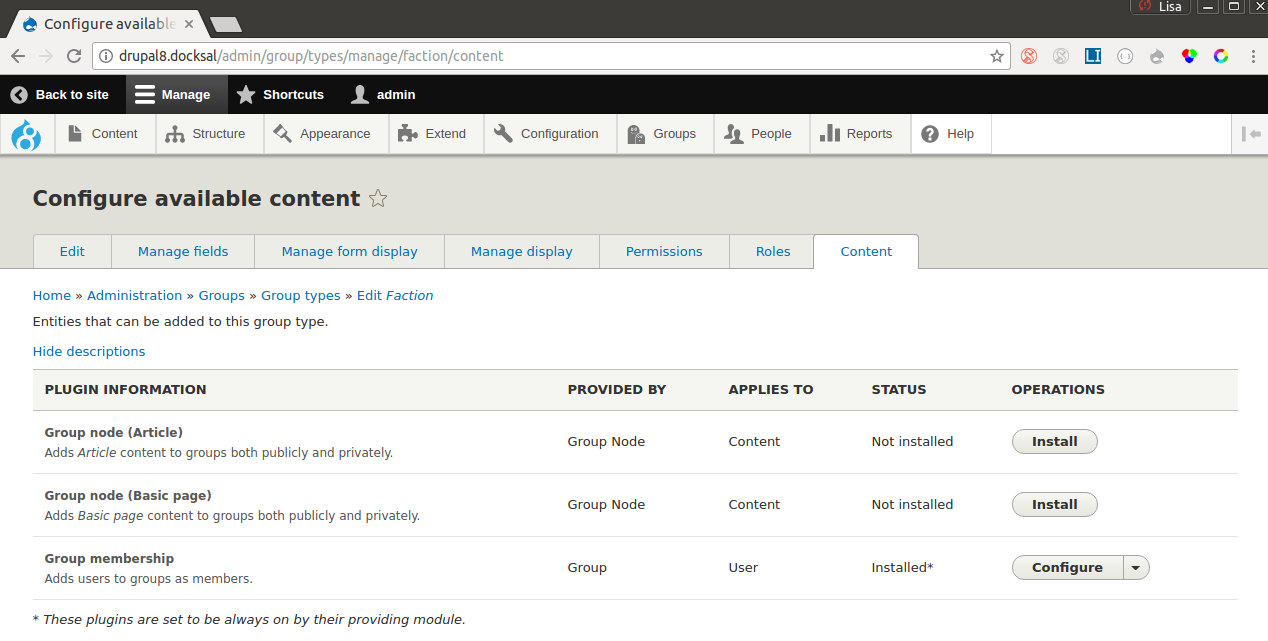Click the blue square extension icon

pyautogui.click(x=1093, y=57)
